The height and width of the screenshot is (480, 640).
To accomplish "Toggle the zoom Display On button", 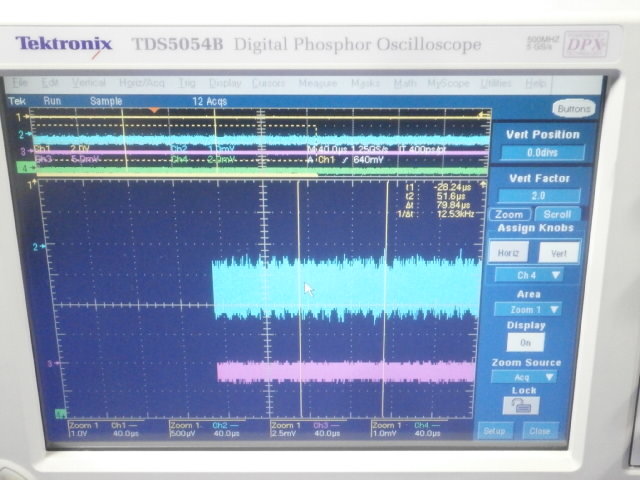I will [x=525, y=342].
